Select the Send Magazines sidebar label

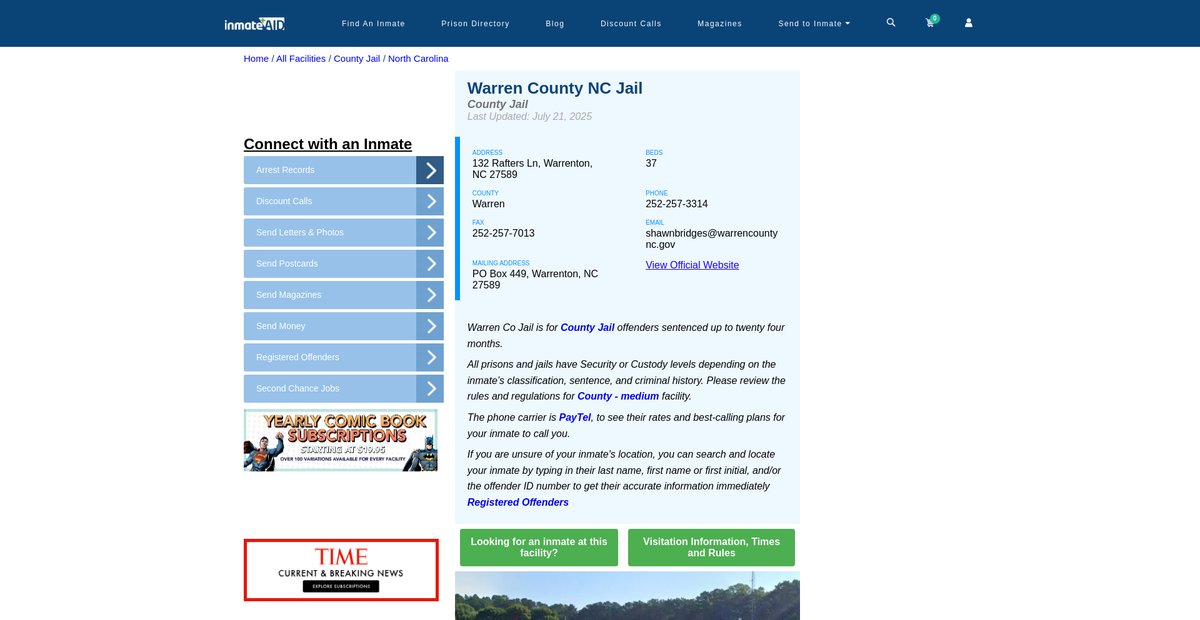point(289,295)
